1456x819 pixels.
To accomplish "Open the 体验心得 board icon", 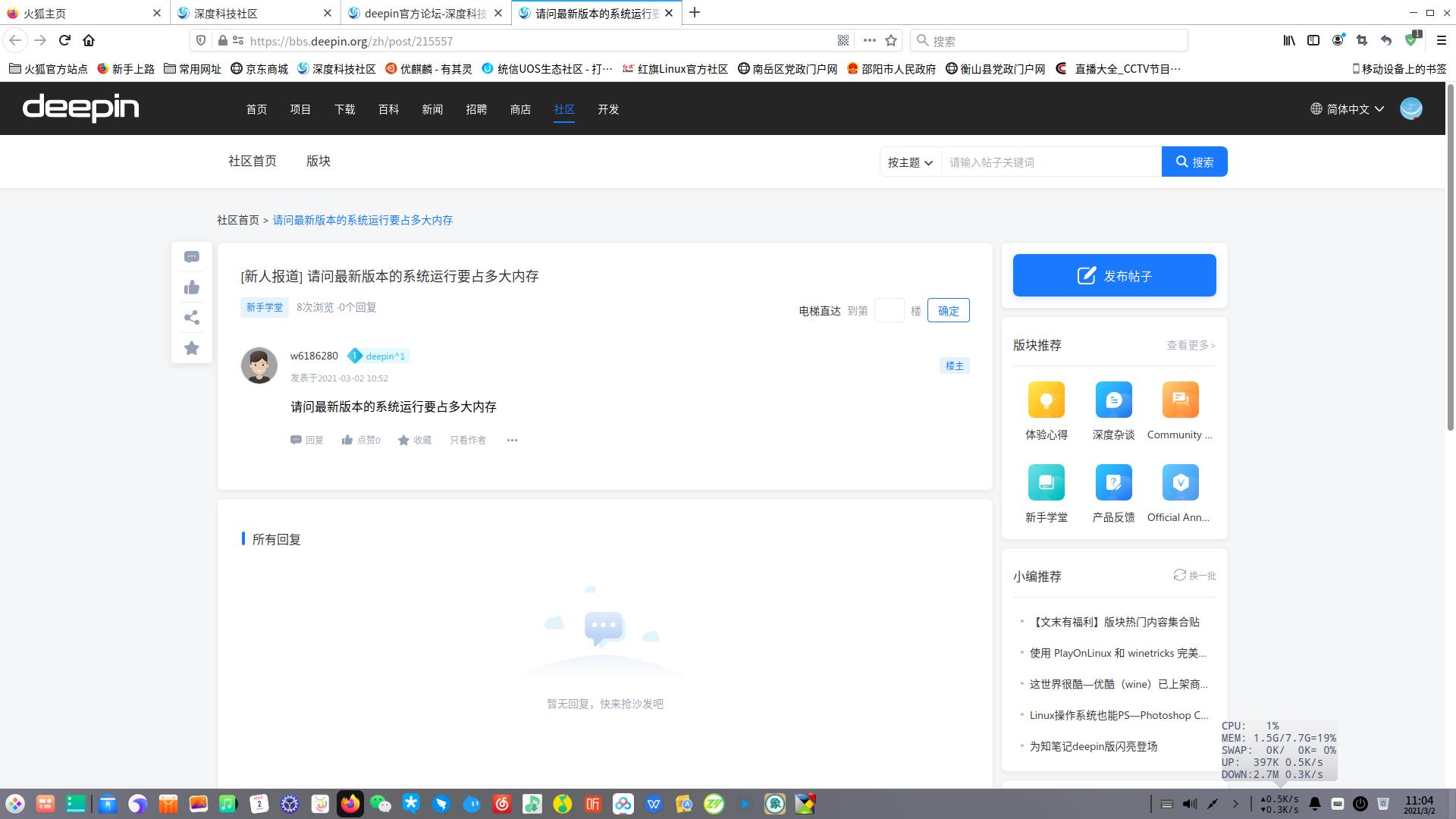I will 1046,400.
